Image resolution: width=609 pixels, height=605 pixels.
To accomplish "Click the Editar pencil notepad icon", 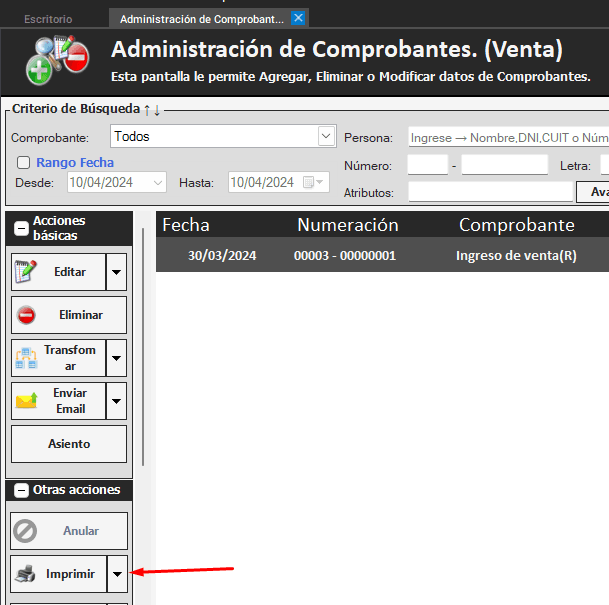I will point(27,272).
